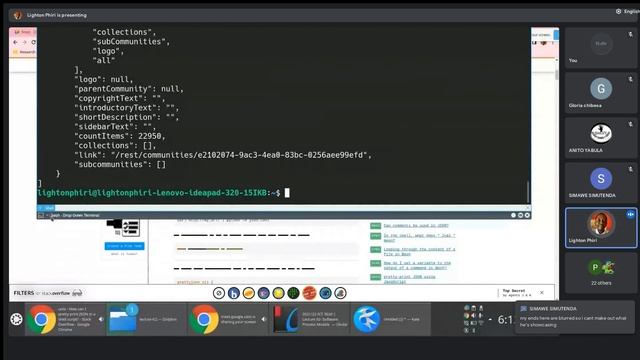
Task: Click the "sidebarText" line in the terminal
Action: pyautogui.click(x=115, y=127)
